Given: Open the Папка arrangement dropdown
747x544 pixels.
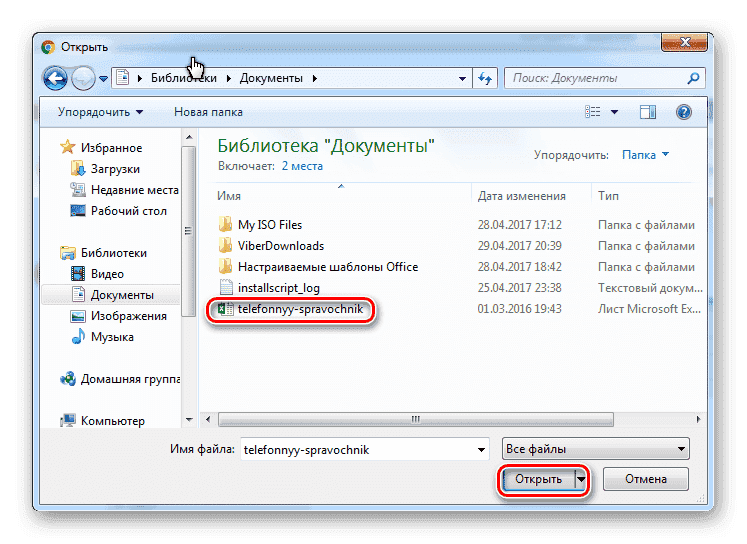Looking at the screenshot, I should click(x=645, y=155).
